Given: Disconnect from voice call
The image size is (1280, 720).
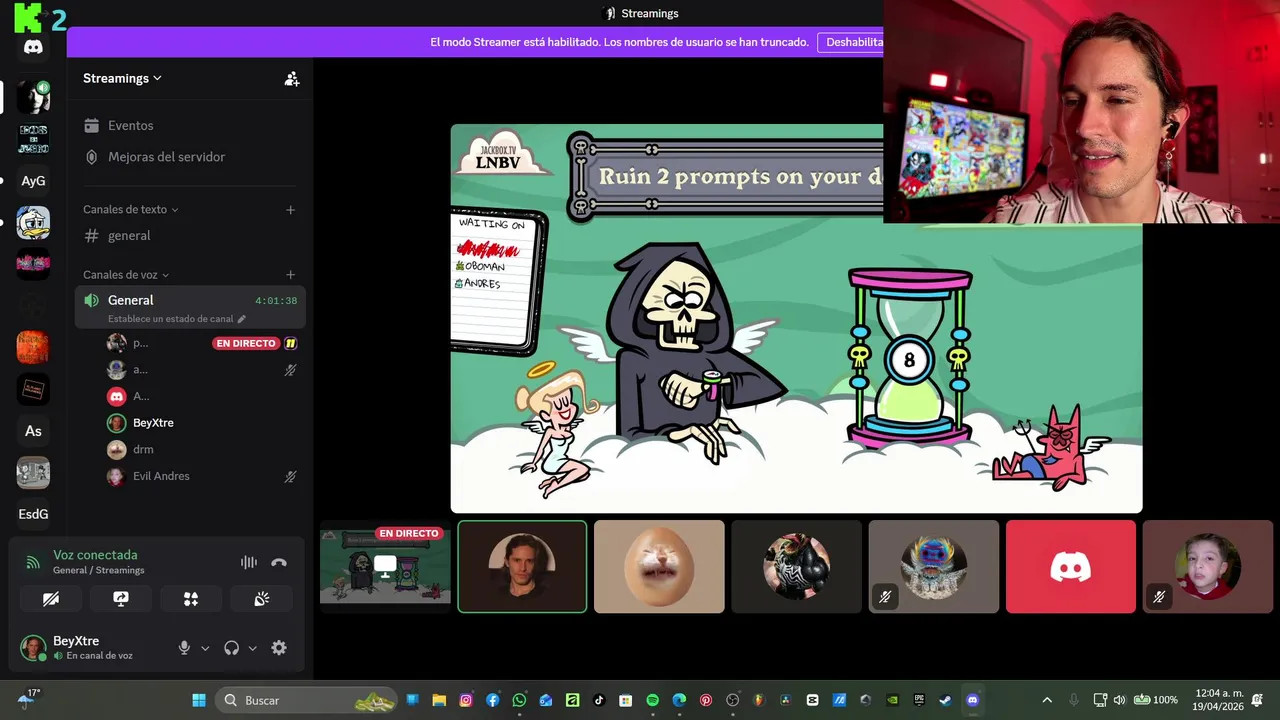Looking at the screenshot, I should [279, 563].
